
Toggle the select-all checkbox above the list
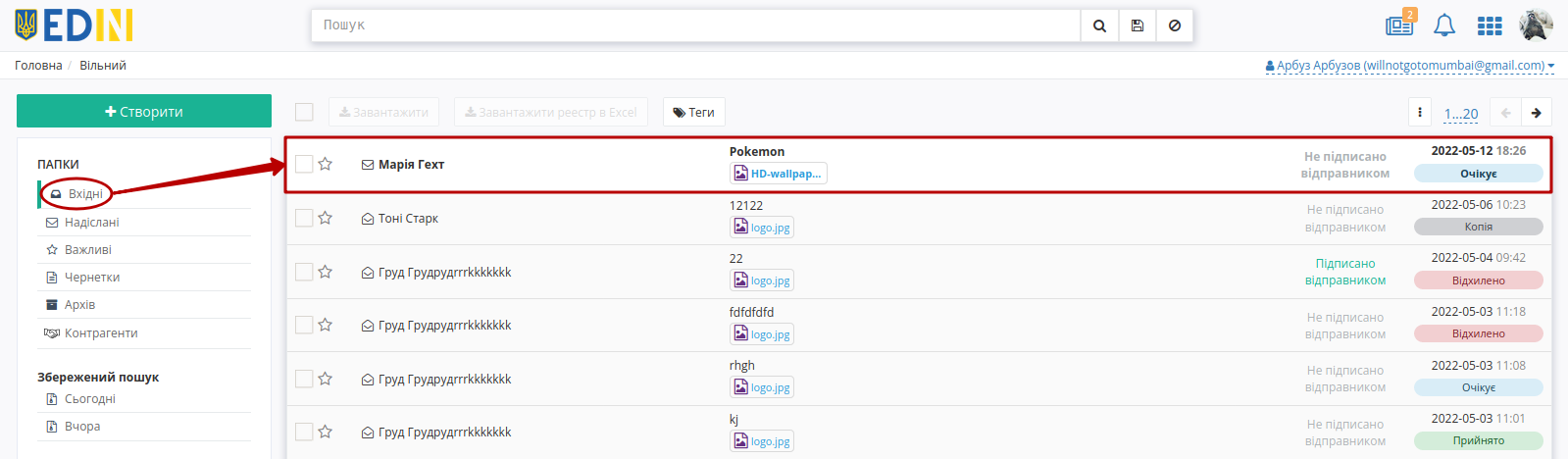[304, 112]
